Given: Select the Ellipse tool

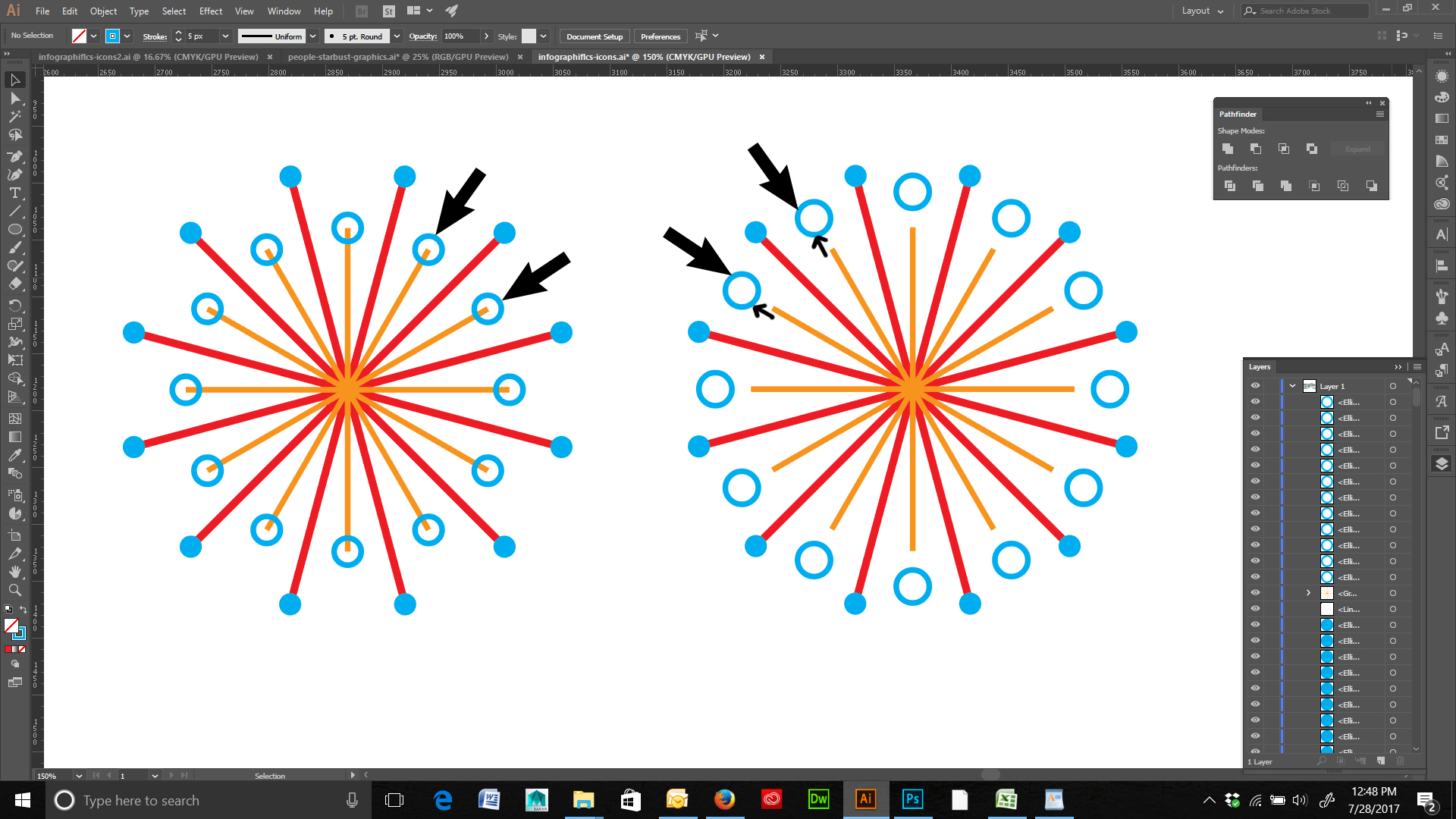Looking at the screenshot, I should [x=14, y=229].
